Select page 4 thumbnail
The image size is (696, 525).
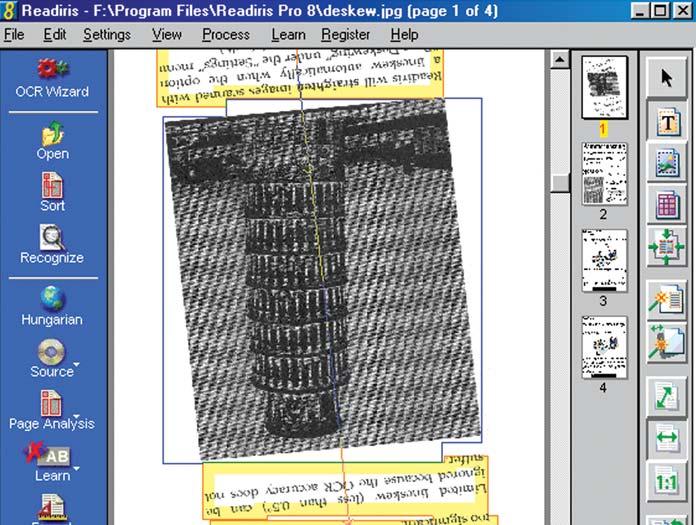coord(604,347)
